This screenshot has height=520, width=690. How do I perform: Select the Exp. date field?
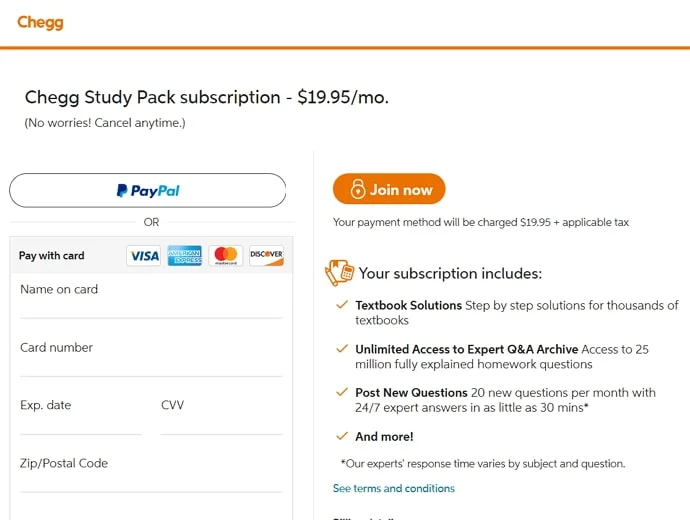click(80, 420)
